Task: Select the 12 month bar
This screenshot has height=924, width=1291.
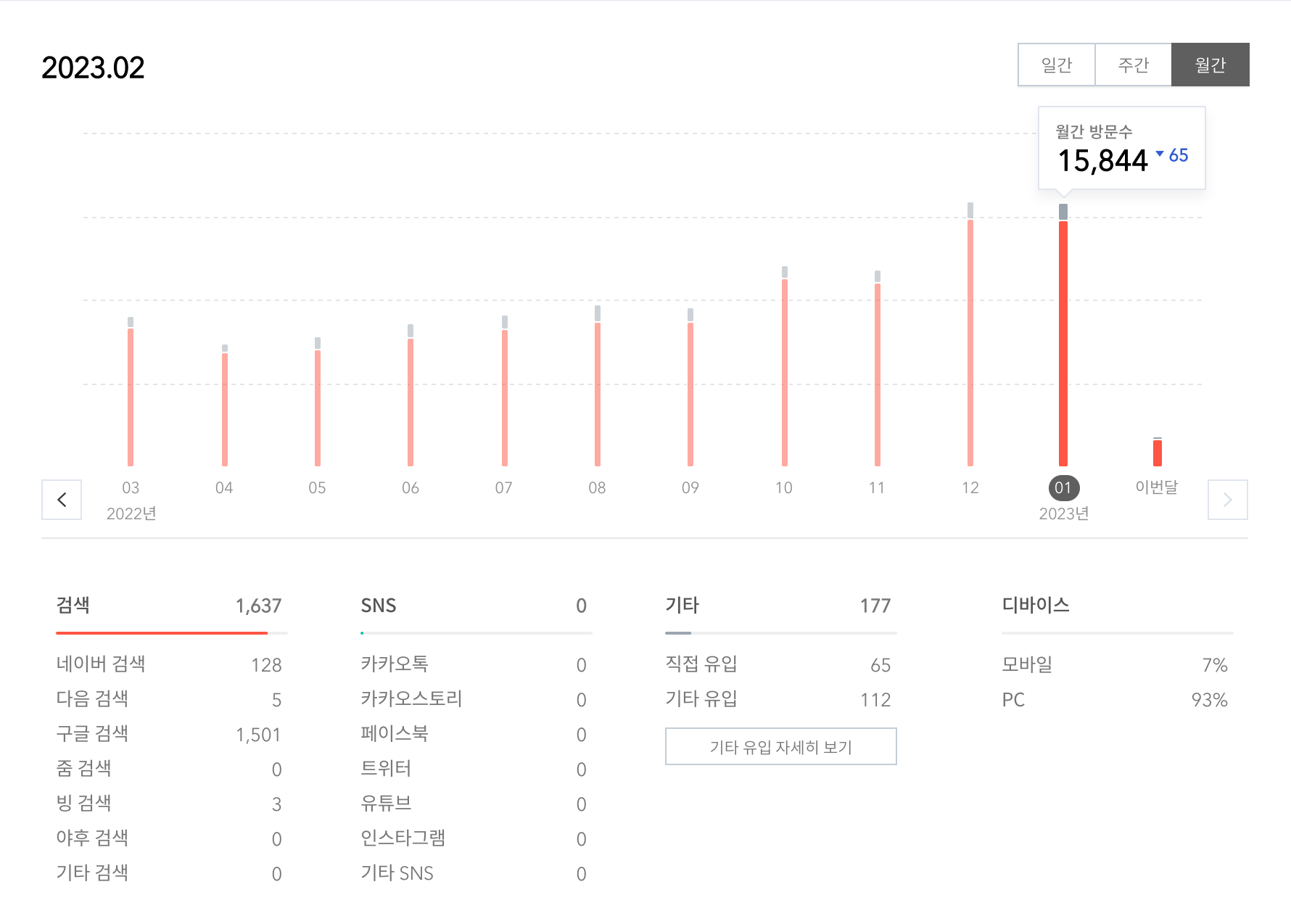Action: click(x=970, y=334)
